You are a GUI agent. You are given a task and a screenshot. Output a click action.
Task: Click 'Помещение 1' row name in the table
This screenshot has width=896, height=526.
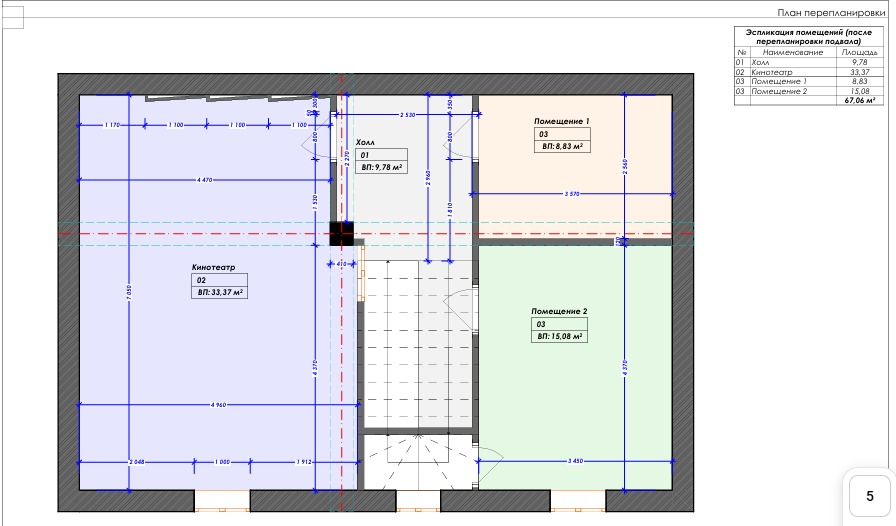coord(779,81)
